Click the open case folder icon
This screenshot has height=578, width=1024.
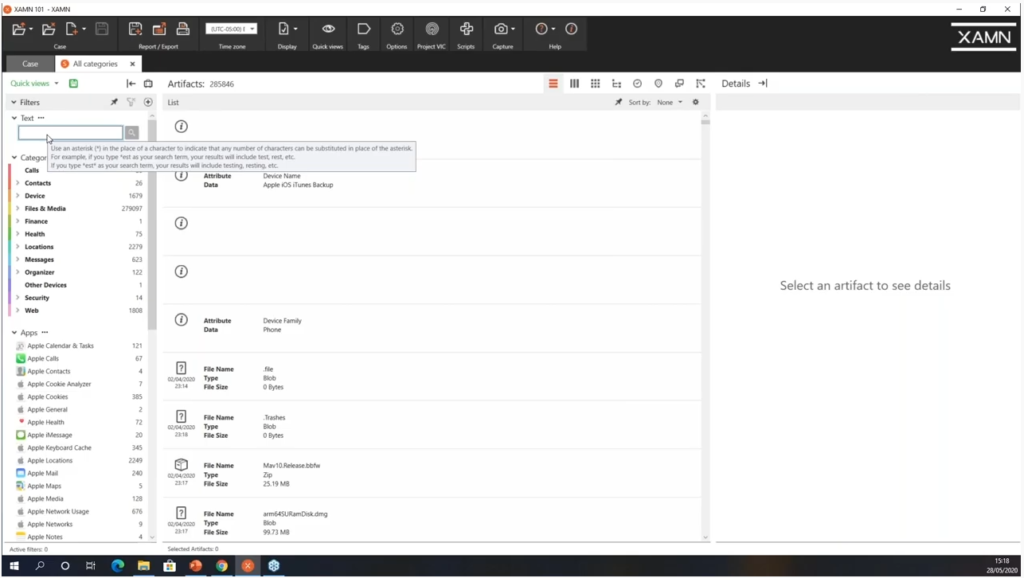tap(19, 29)
